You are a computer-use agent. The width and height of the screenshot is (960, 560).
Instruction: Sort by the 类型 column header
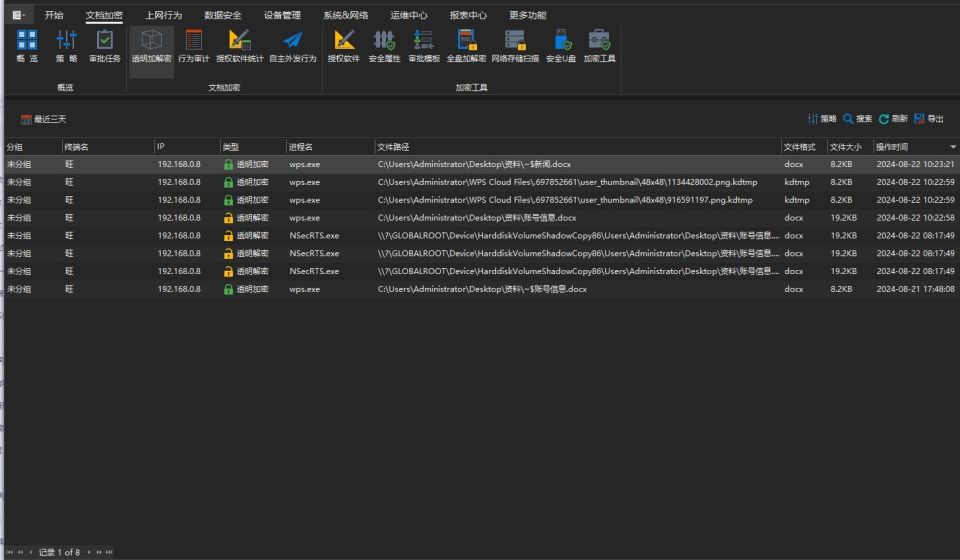coord(253,147)
